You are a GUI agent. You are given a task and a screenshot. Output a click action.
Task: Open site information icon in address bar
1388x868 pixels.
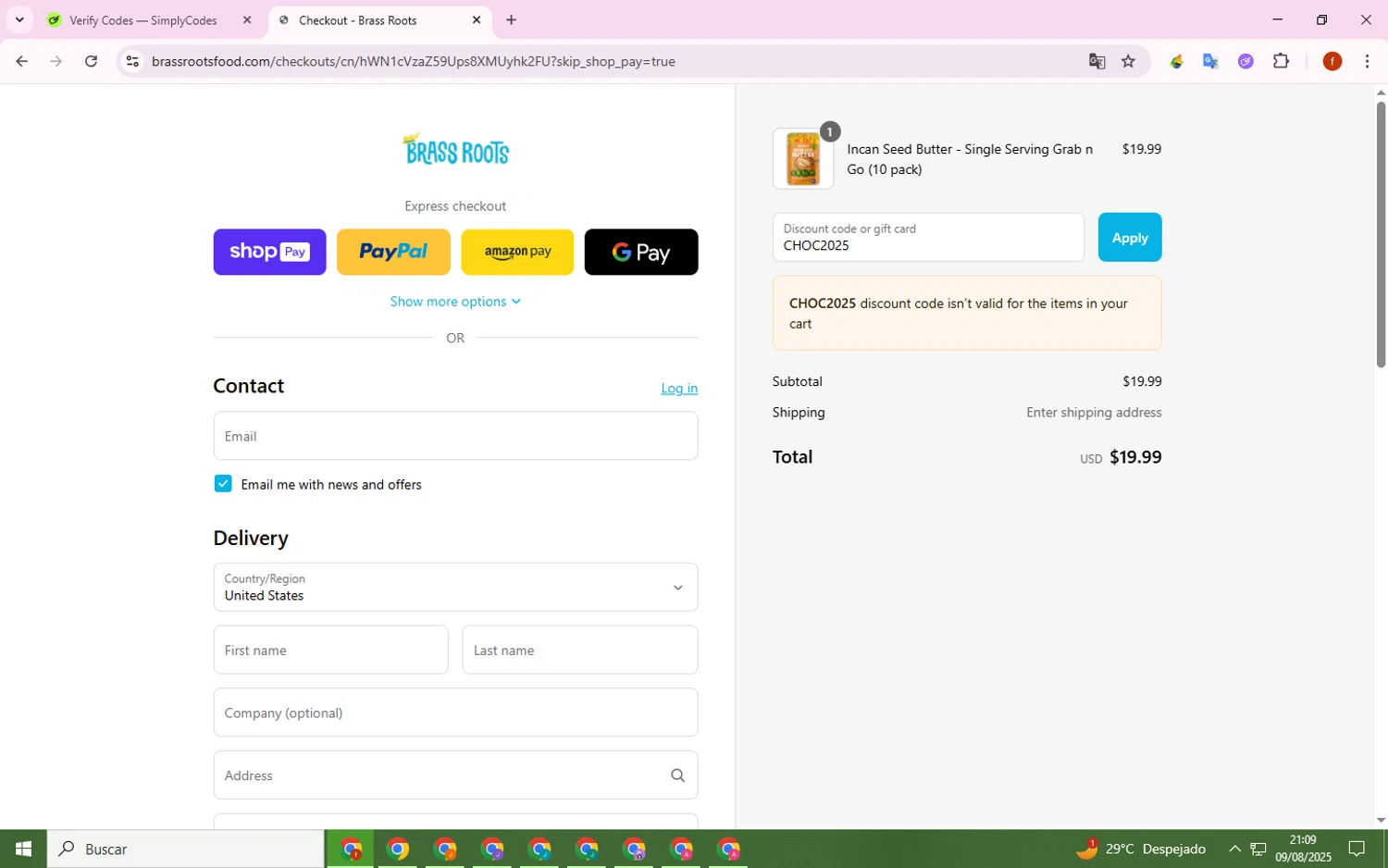[132, 61]
